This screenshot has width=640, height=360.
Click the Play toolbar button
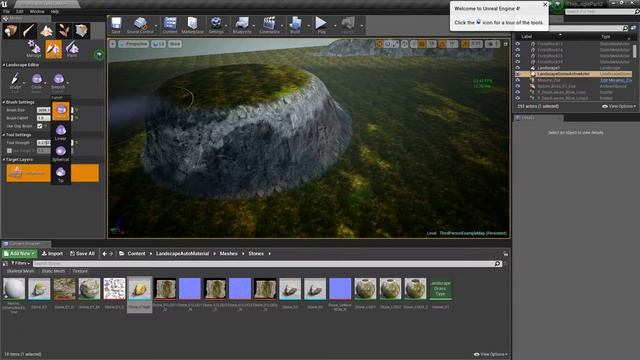click(321, 25)
